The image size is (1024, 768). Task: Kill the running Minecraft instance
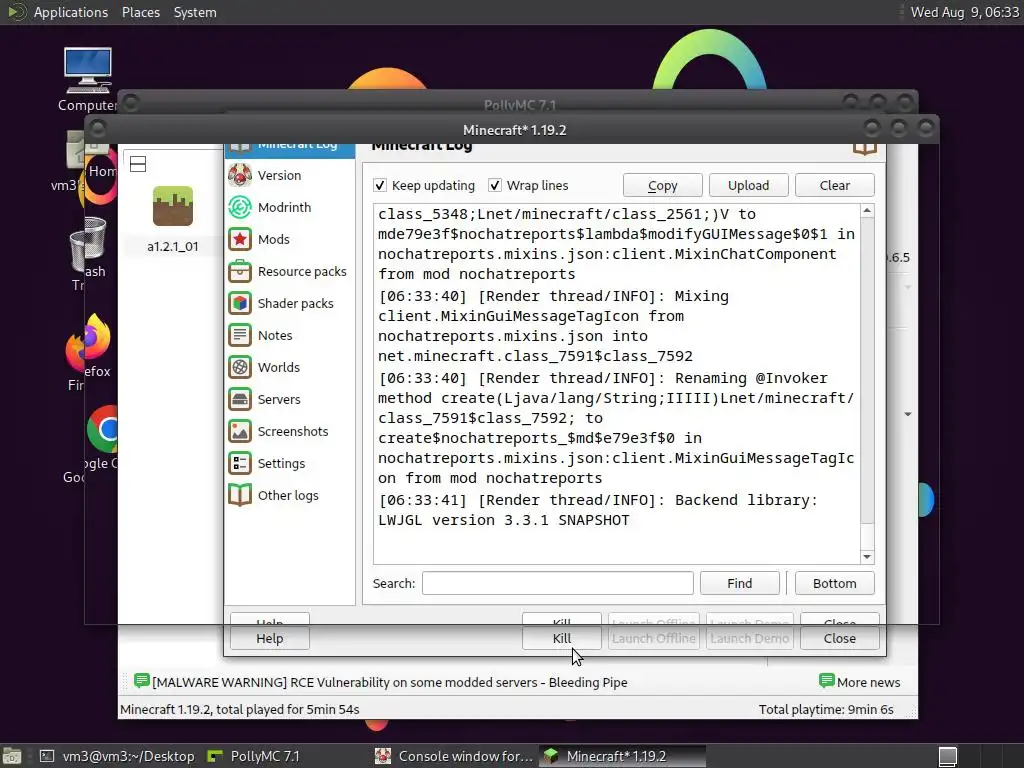click(x=562, y=639)
